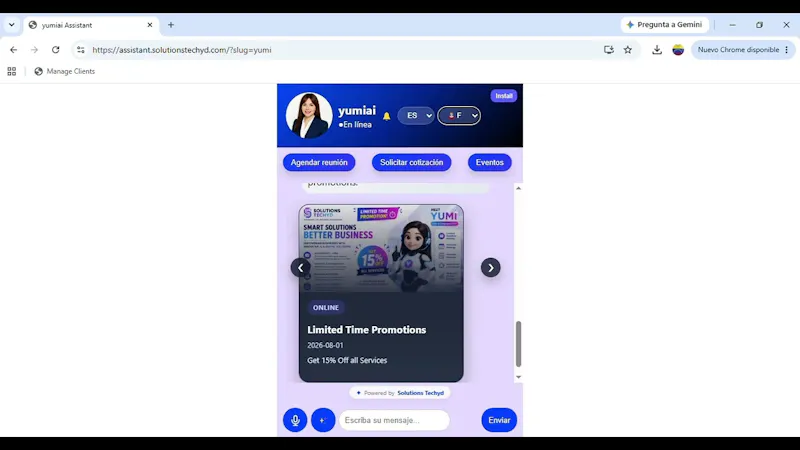Open the downloads icon
The image size is (800, 450).
tap(657, 50)
